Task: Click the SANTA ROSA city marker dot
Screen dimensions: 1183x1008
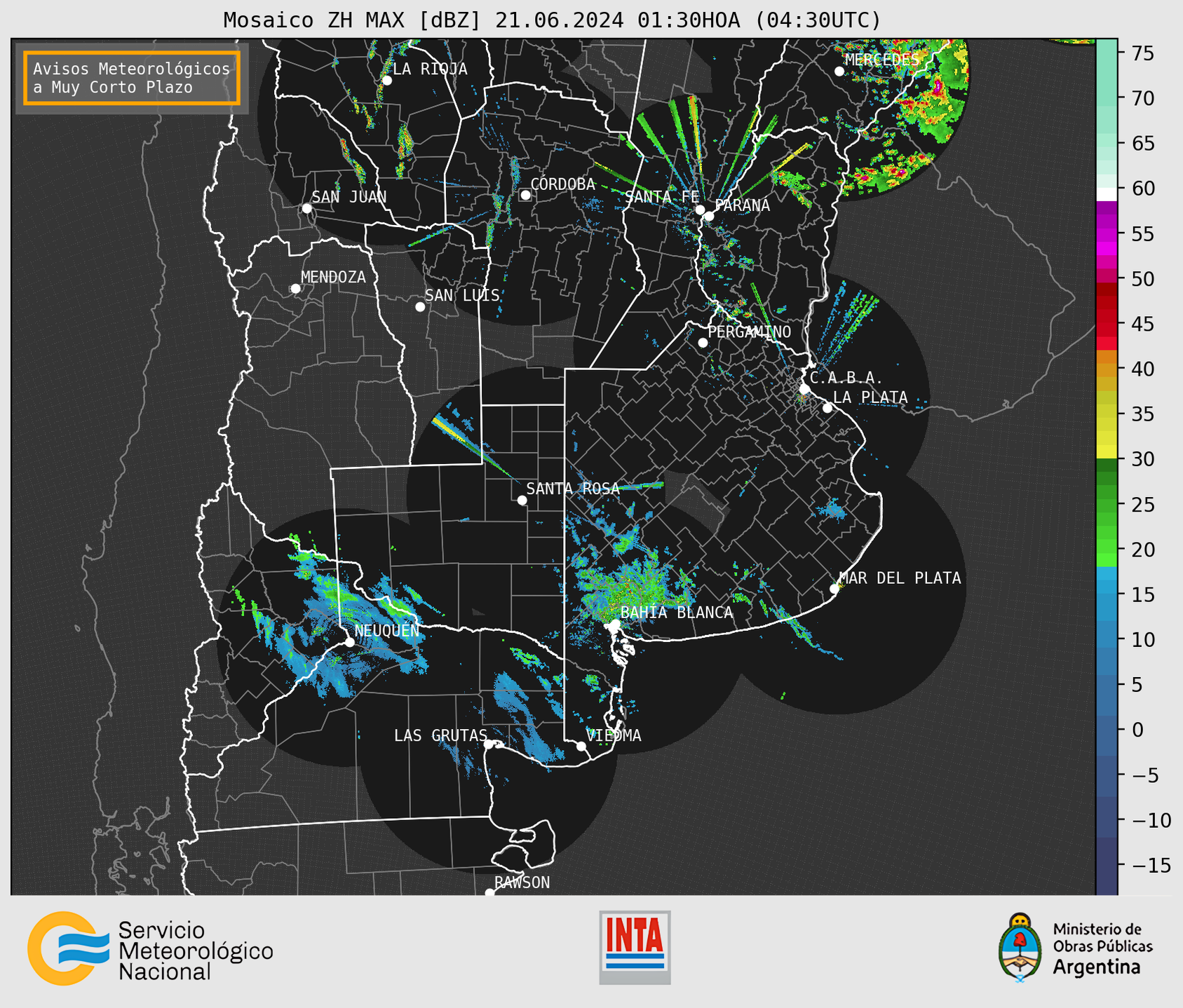Action: (522, 500)
